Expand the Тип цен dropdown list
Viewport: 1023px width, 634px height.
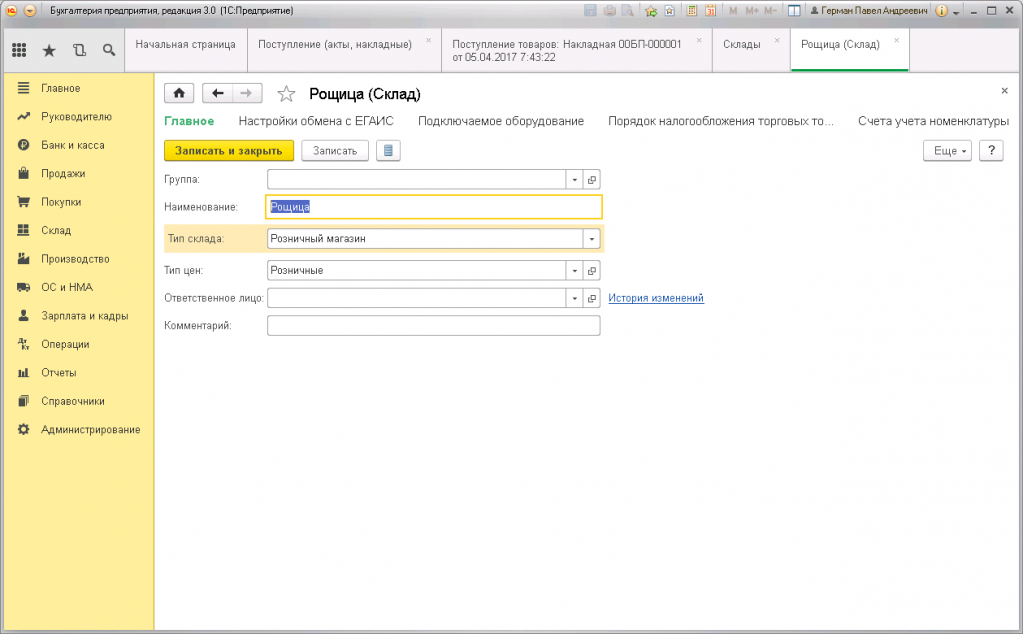(x=574, y=271)
